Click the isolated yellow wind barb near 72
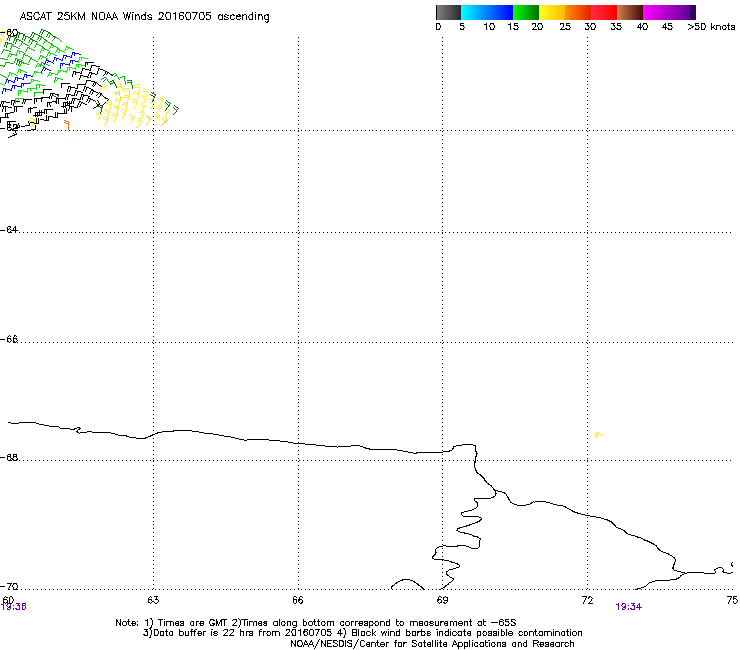This screenshot has width=740, height=650. coord(598,435)
